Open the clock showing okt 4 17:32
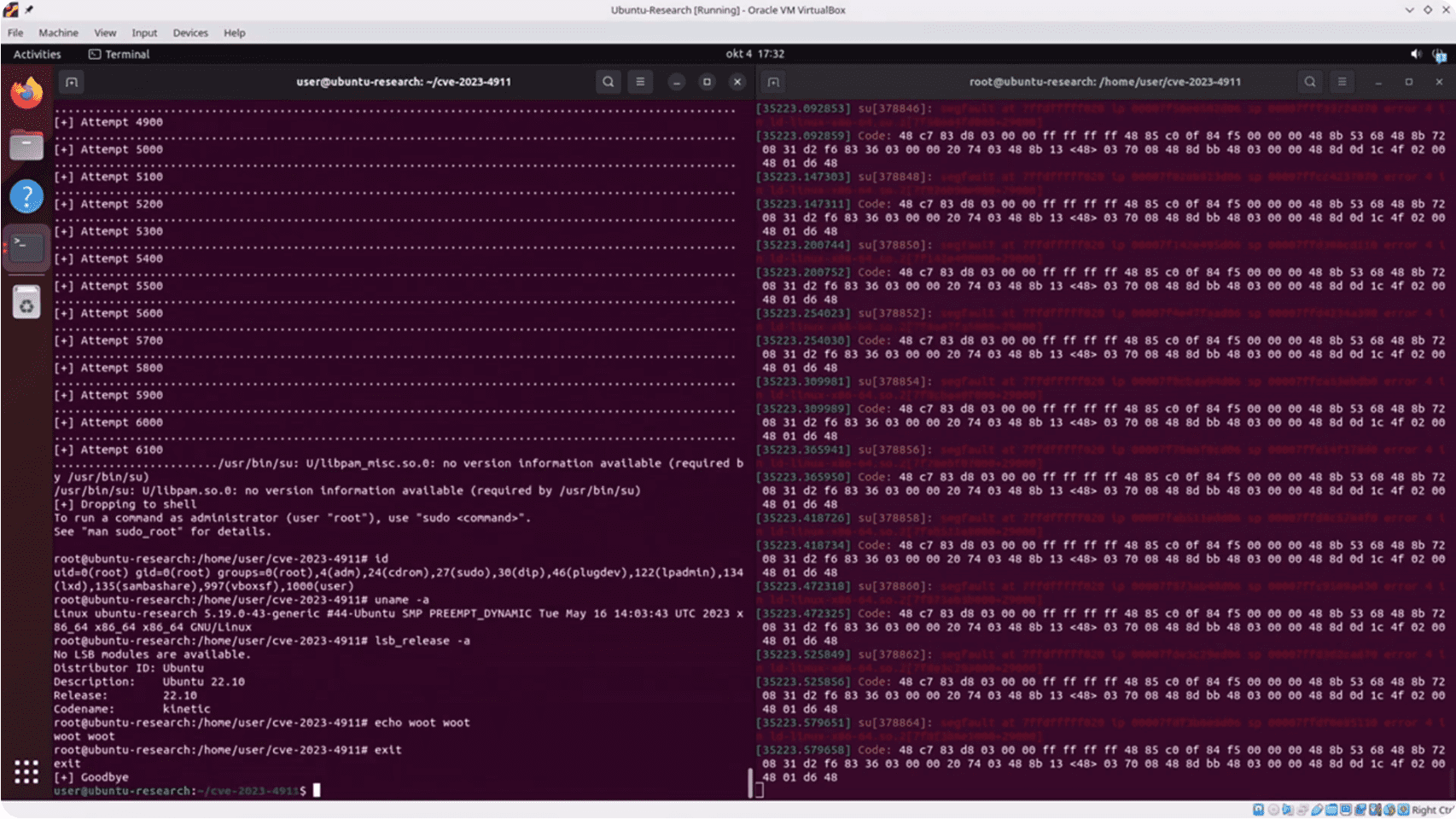This screenshot has width=1456, height=819. (x=754, y=54)
